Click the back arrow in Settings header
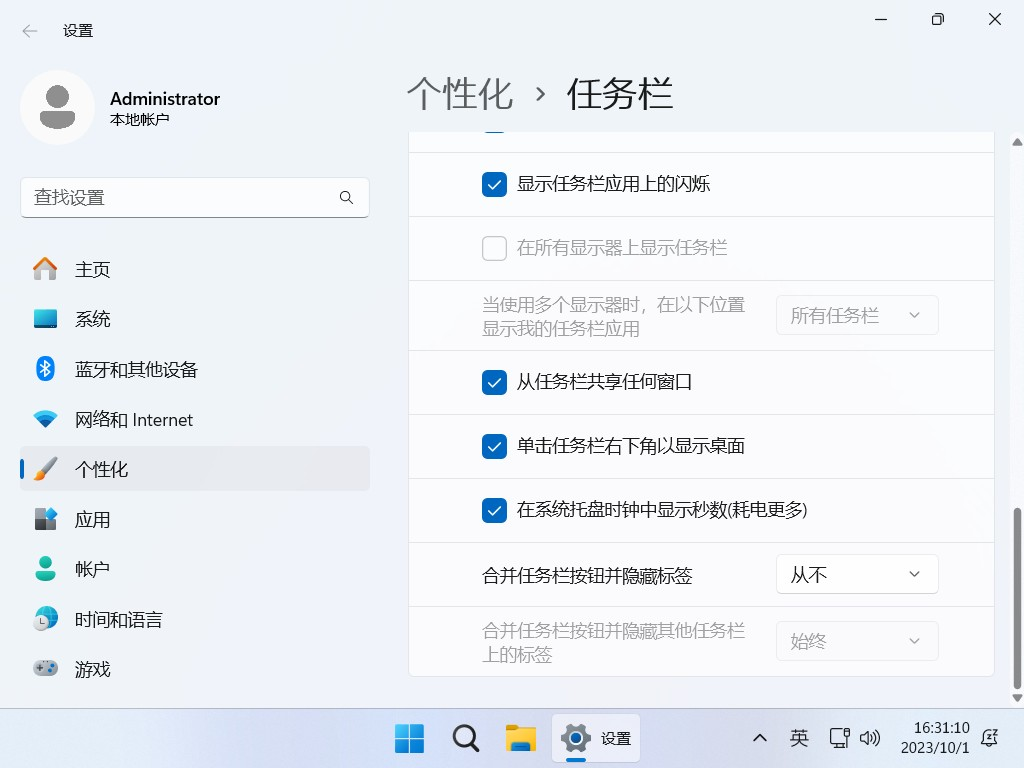The width and height of the screenshot is (1024, 768). pos(30,31)
